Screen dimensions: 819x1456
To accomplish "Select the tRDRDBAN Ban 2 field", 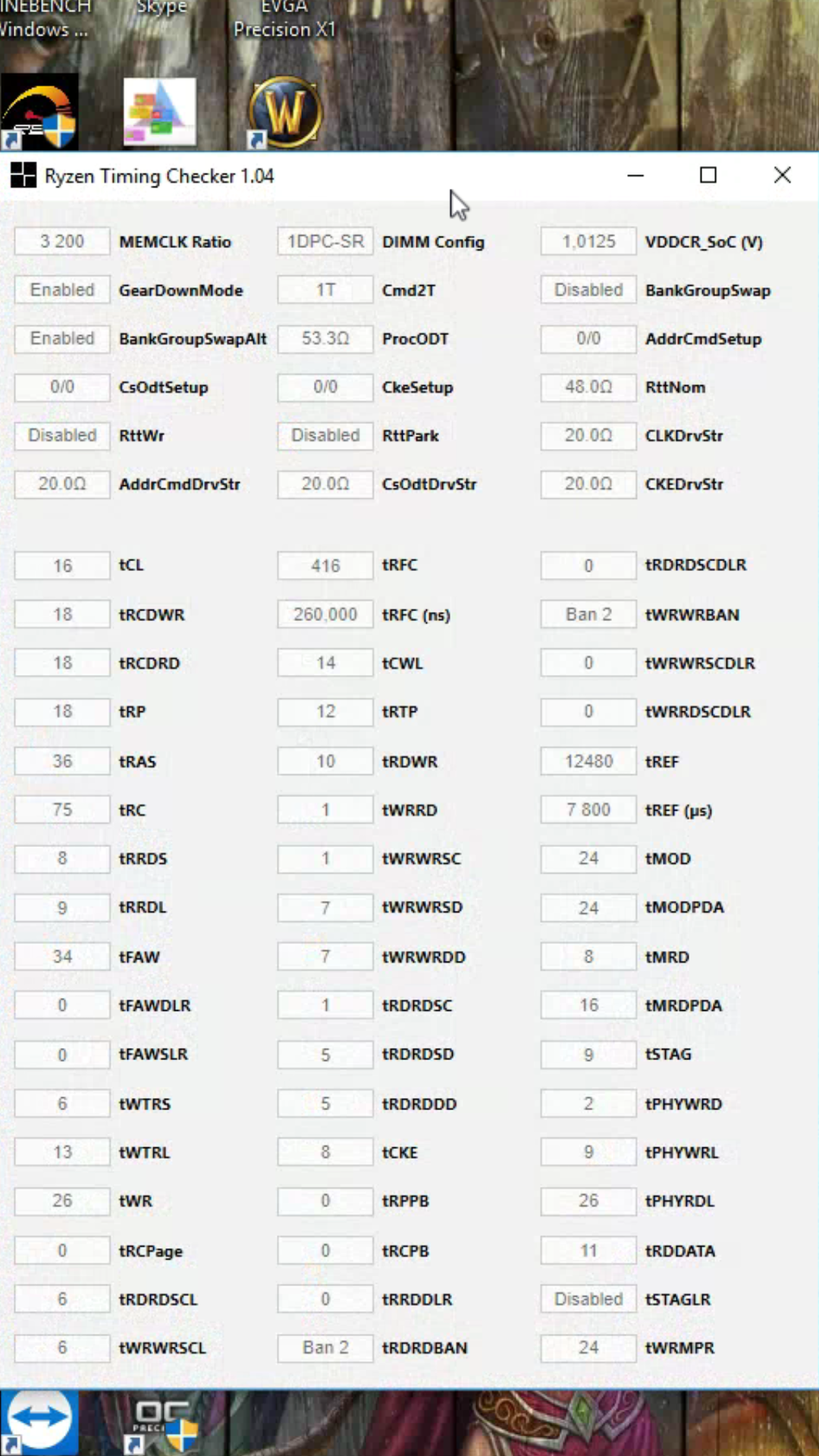I will (325, 1348).
